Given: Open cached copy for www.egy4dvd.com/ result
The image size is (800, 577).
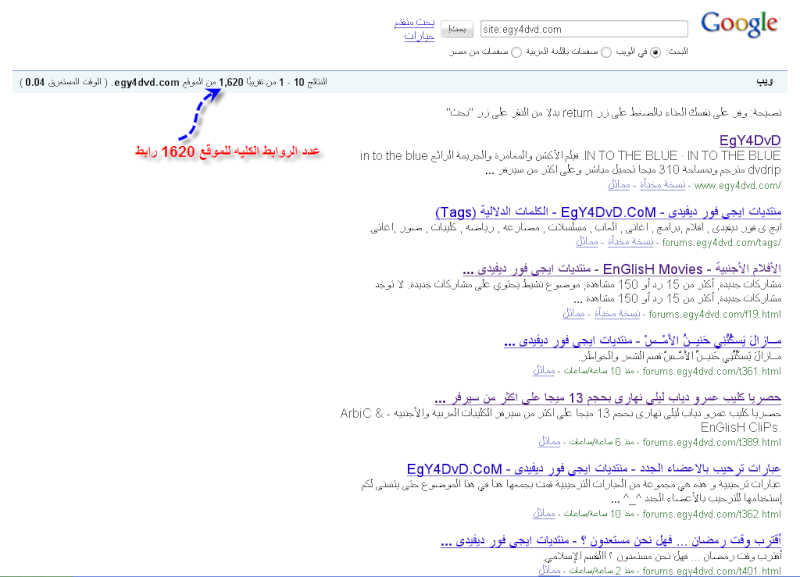Looking at the screenshot, I should [x=662, y=185].
